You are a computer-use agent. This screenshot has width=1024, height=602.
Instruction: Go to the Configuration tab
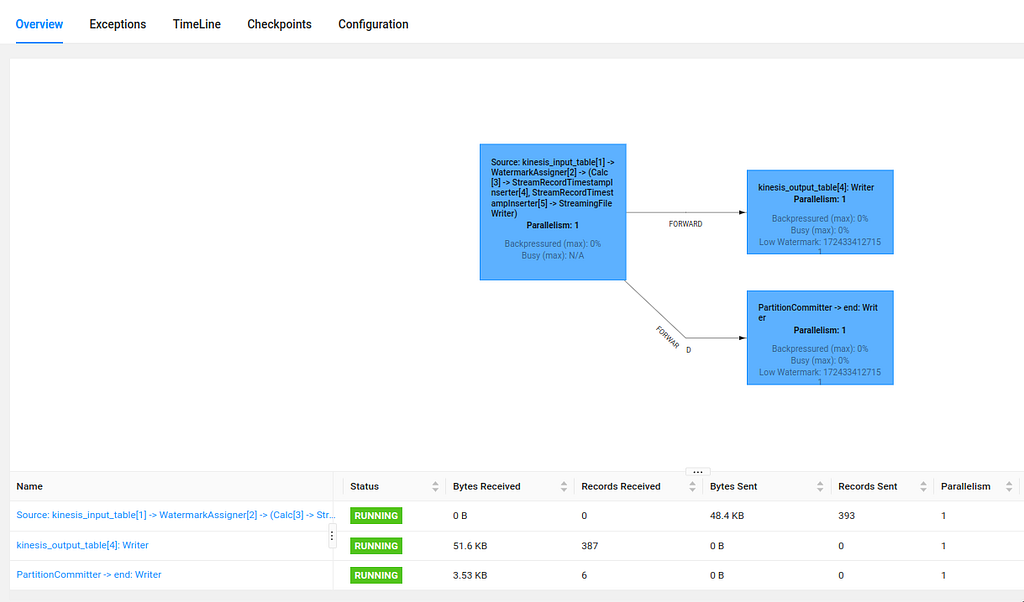coord(374,24)
